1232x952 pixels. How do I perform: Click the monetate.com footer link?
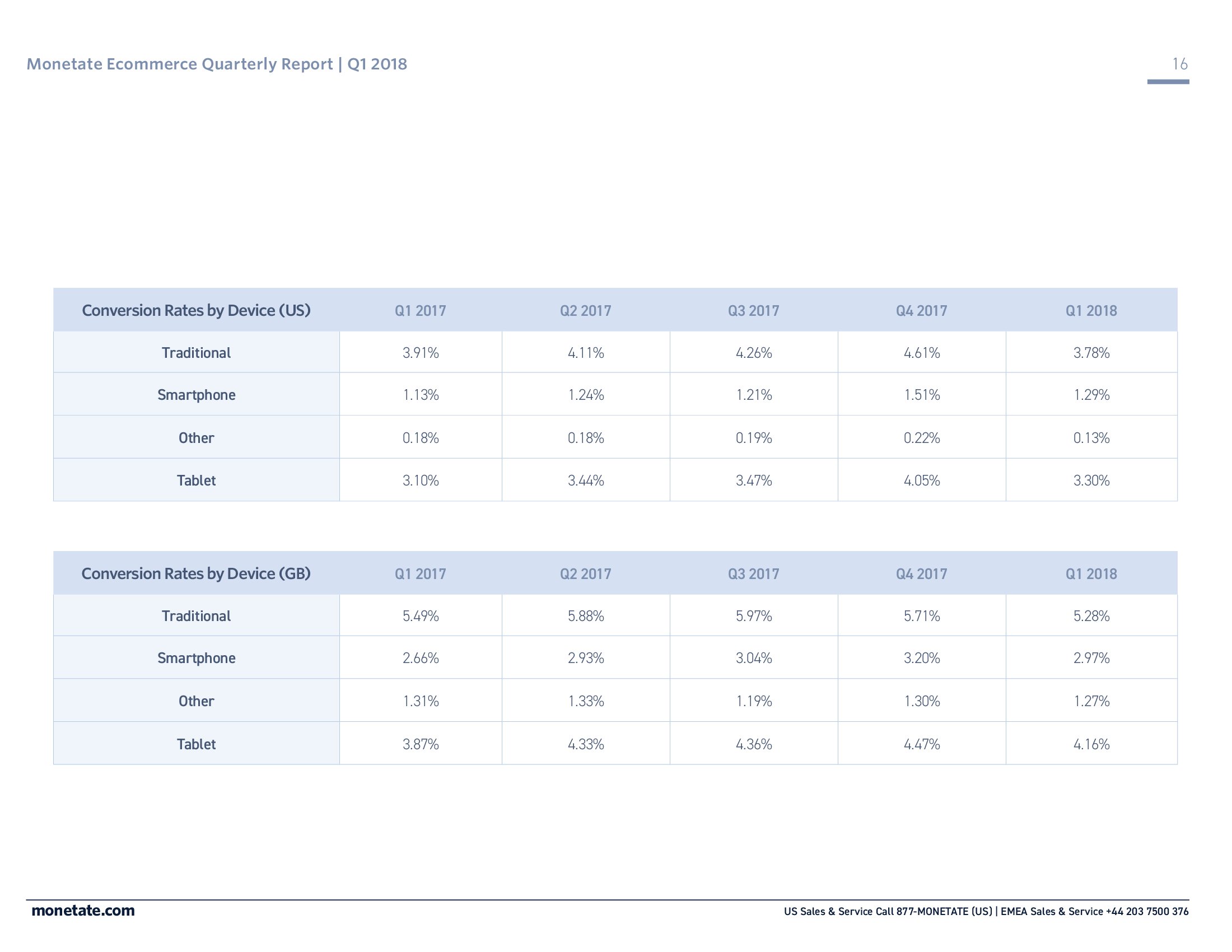(x=83, y=911)
